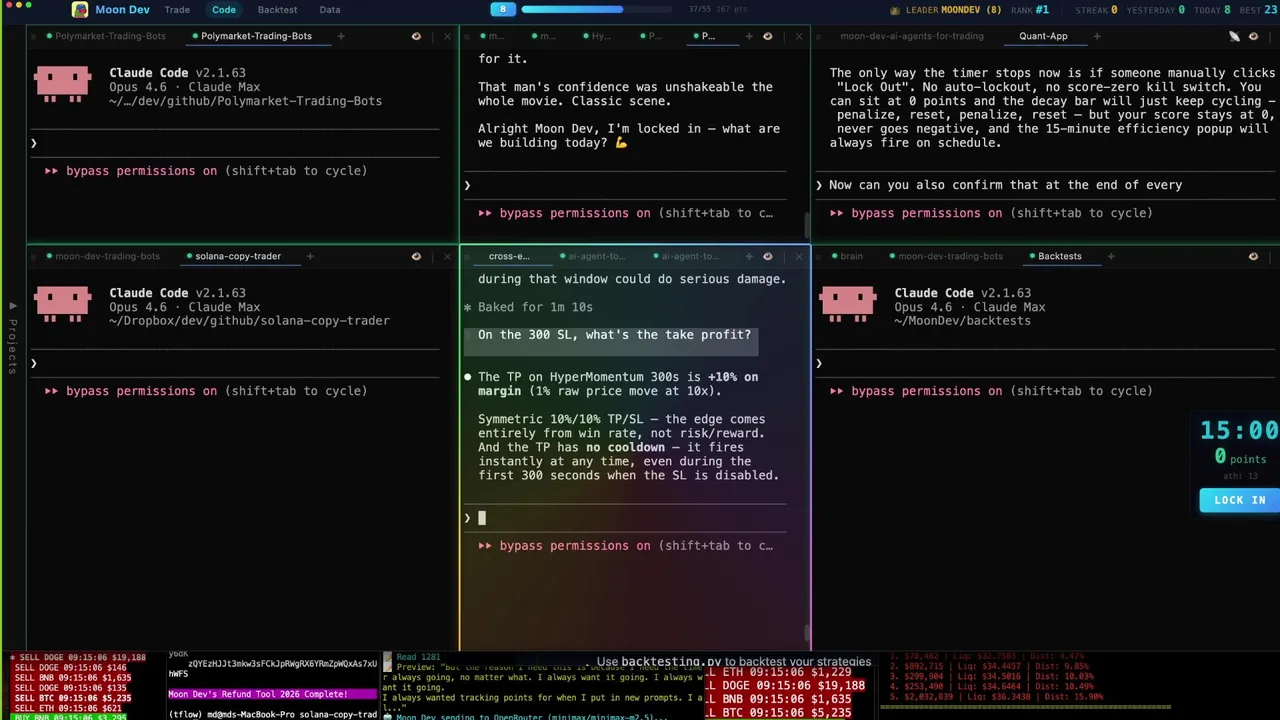Click the 0 points score label
This screenshot has height=720, width=1280.
tap(1240, 457)
